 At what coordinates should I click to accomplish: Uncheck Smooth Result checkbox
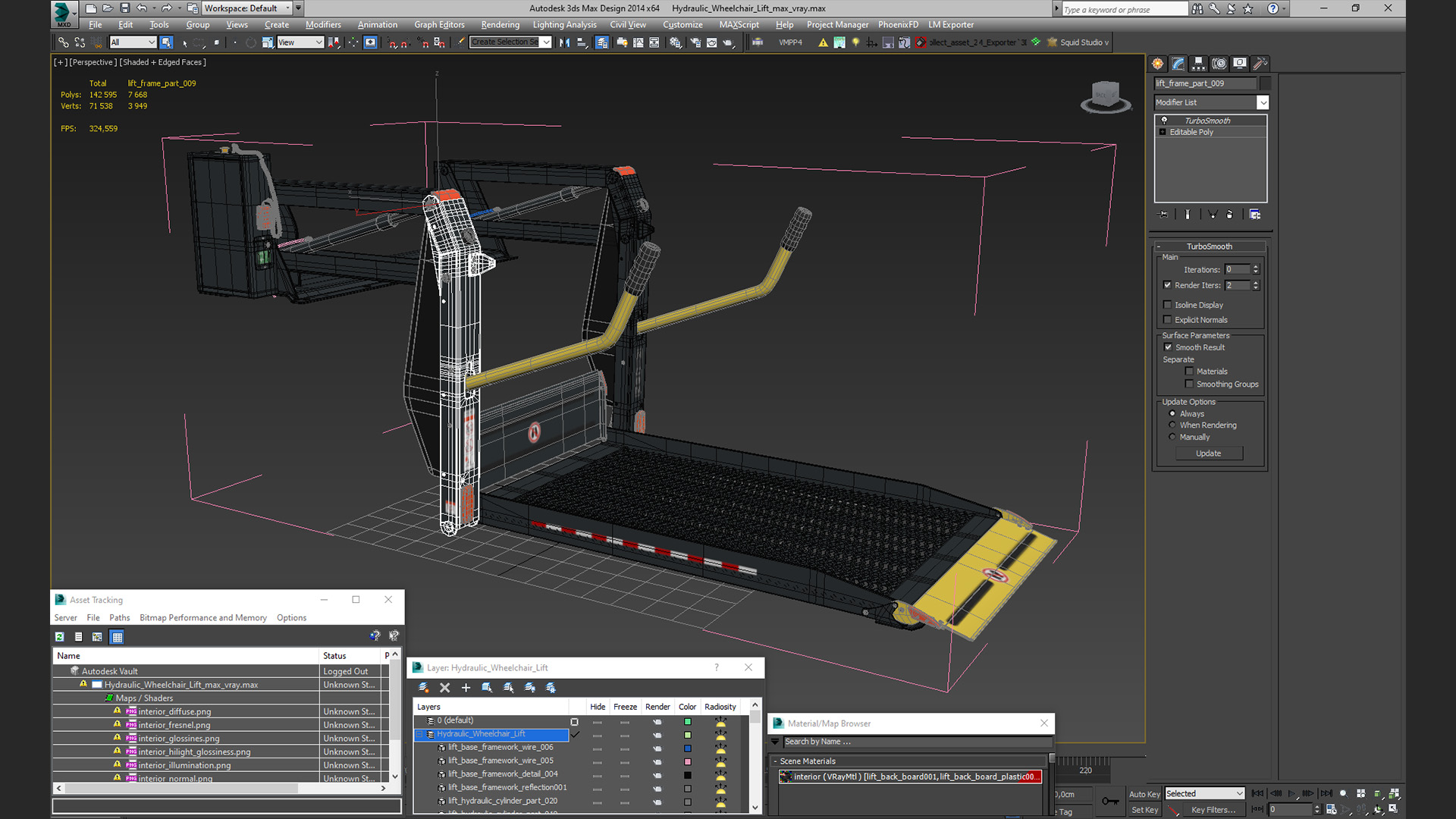click(1168, 347)
